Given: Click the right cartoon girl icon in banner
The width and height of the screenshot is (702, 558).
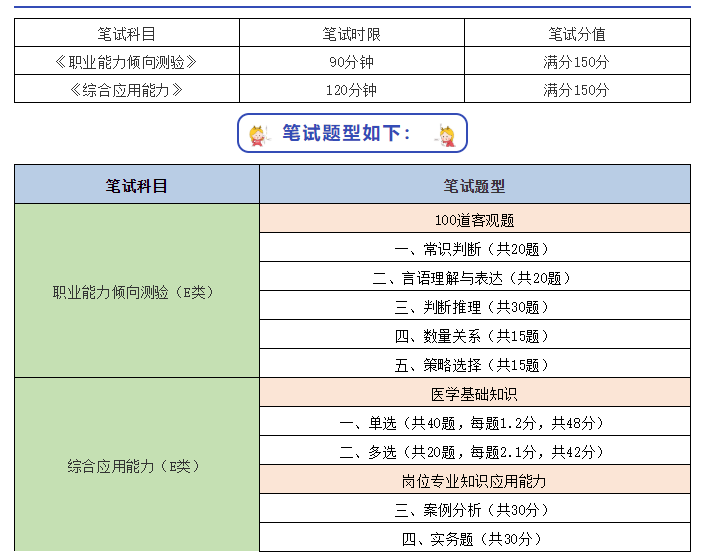Looking at the screenshot, I should 446,135.
